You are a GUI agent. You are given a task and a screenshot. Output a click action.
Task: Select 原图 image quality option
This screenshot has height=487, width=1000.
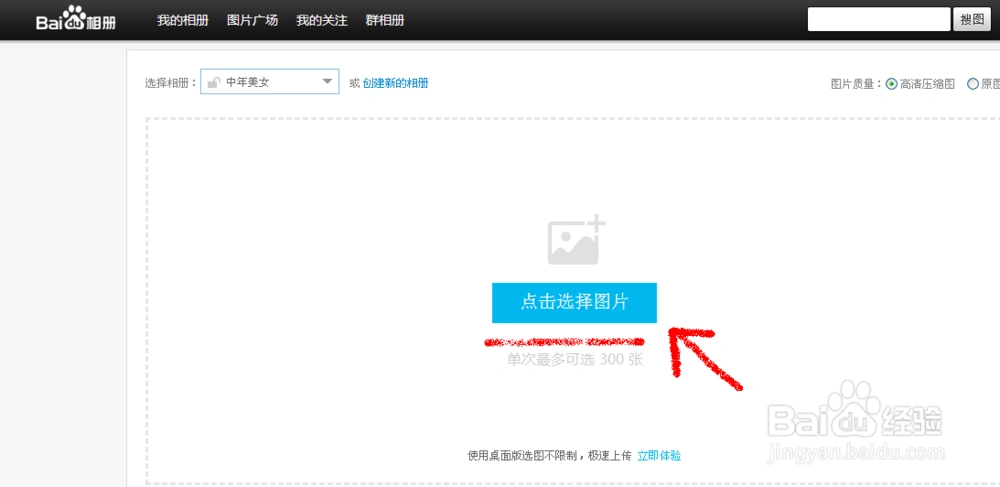pyautogui.click(x=973, y=85)
